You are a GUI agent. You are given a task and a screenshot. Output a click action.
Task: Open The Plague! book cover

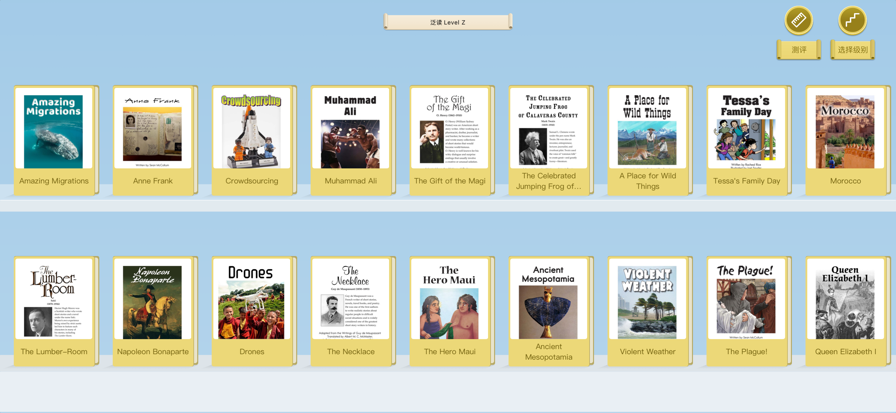coord(746,299)
